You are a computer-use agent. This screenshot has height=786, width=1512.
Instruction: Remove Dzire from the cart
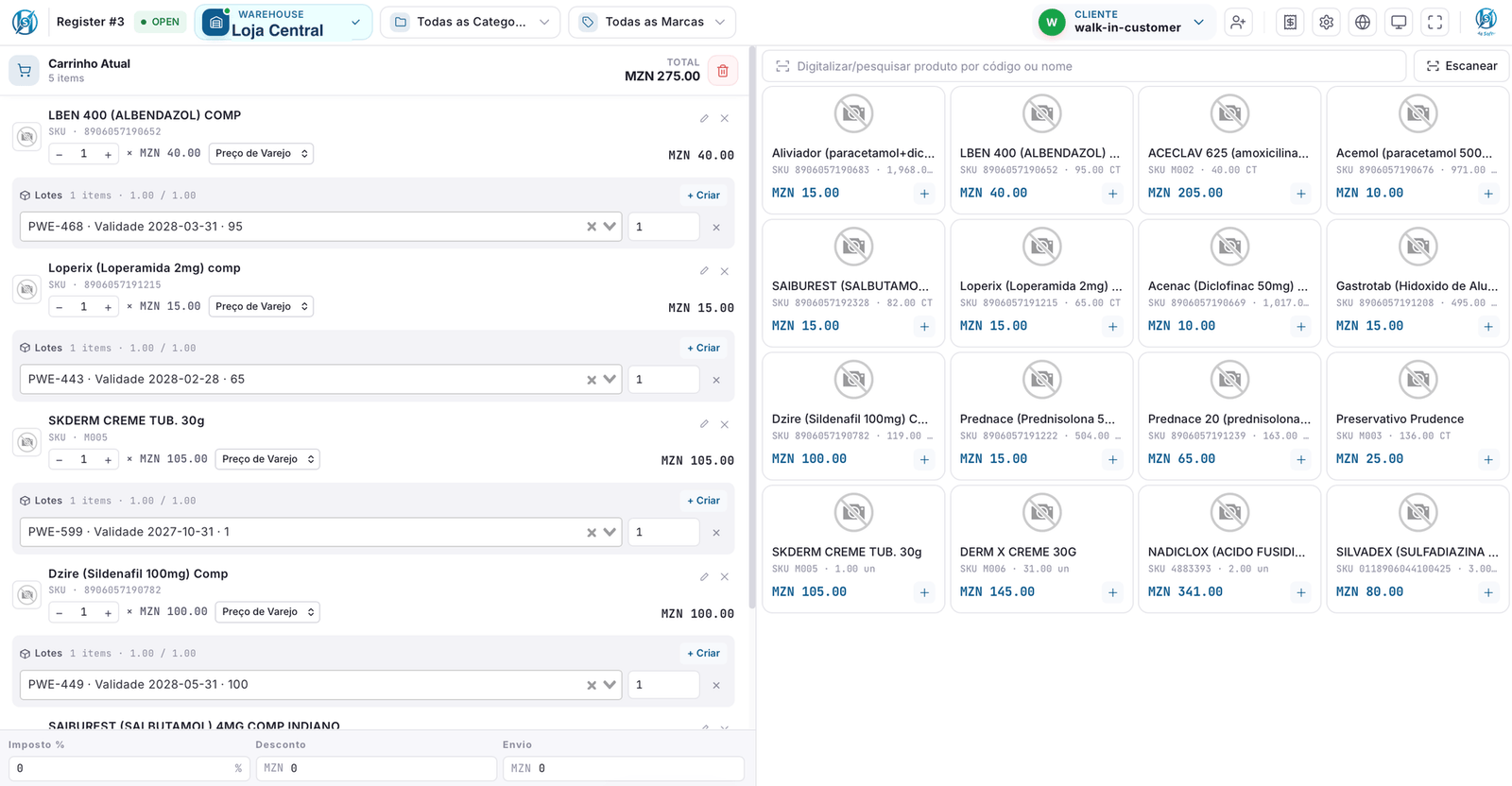(725, 576)
